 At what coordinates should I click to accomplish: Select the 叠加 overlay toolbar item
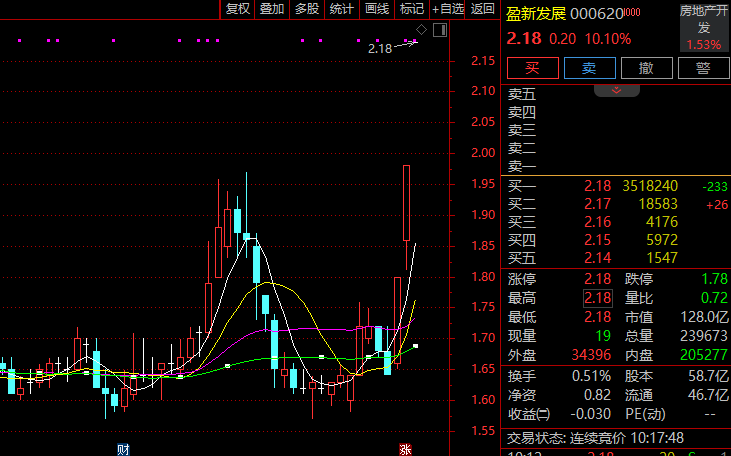pyautogui.click(x=272, y=9)
